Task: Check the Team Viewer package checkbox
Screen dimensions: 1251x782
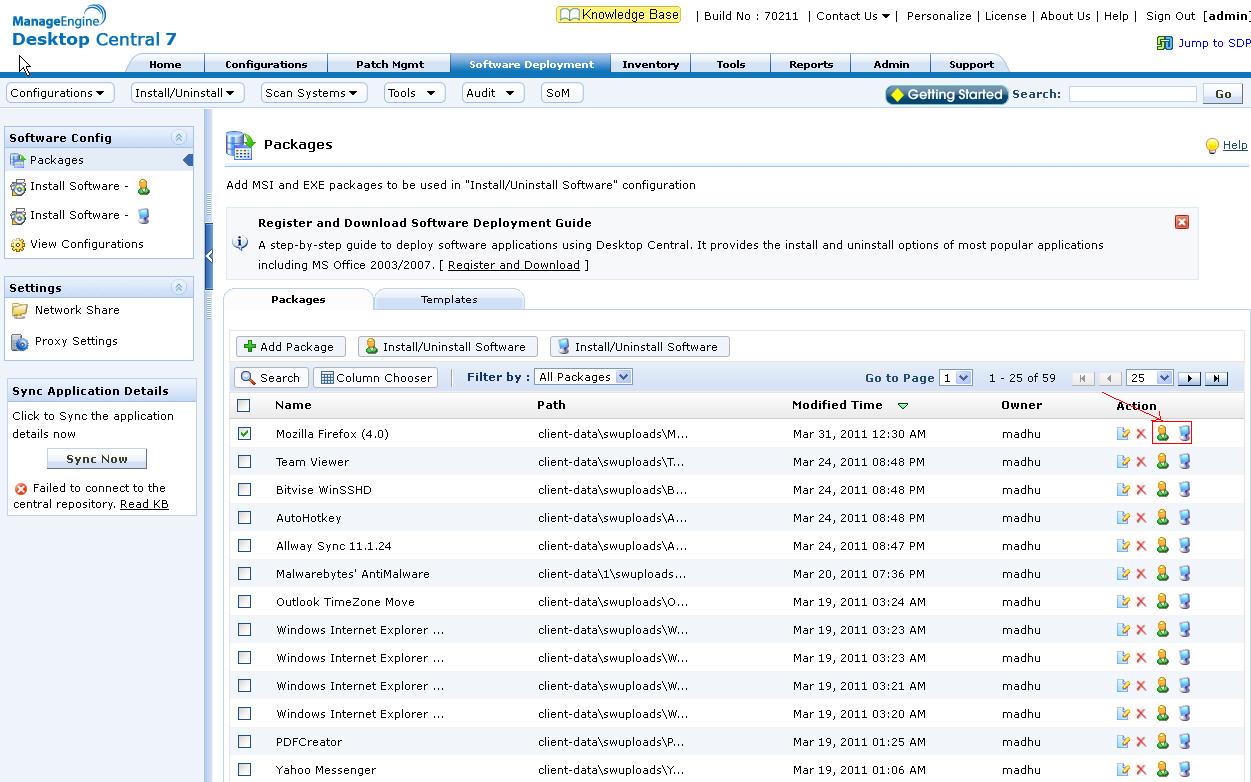Action: coord(244,462)
